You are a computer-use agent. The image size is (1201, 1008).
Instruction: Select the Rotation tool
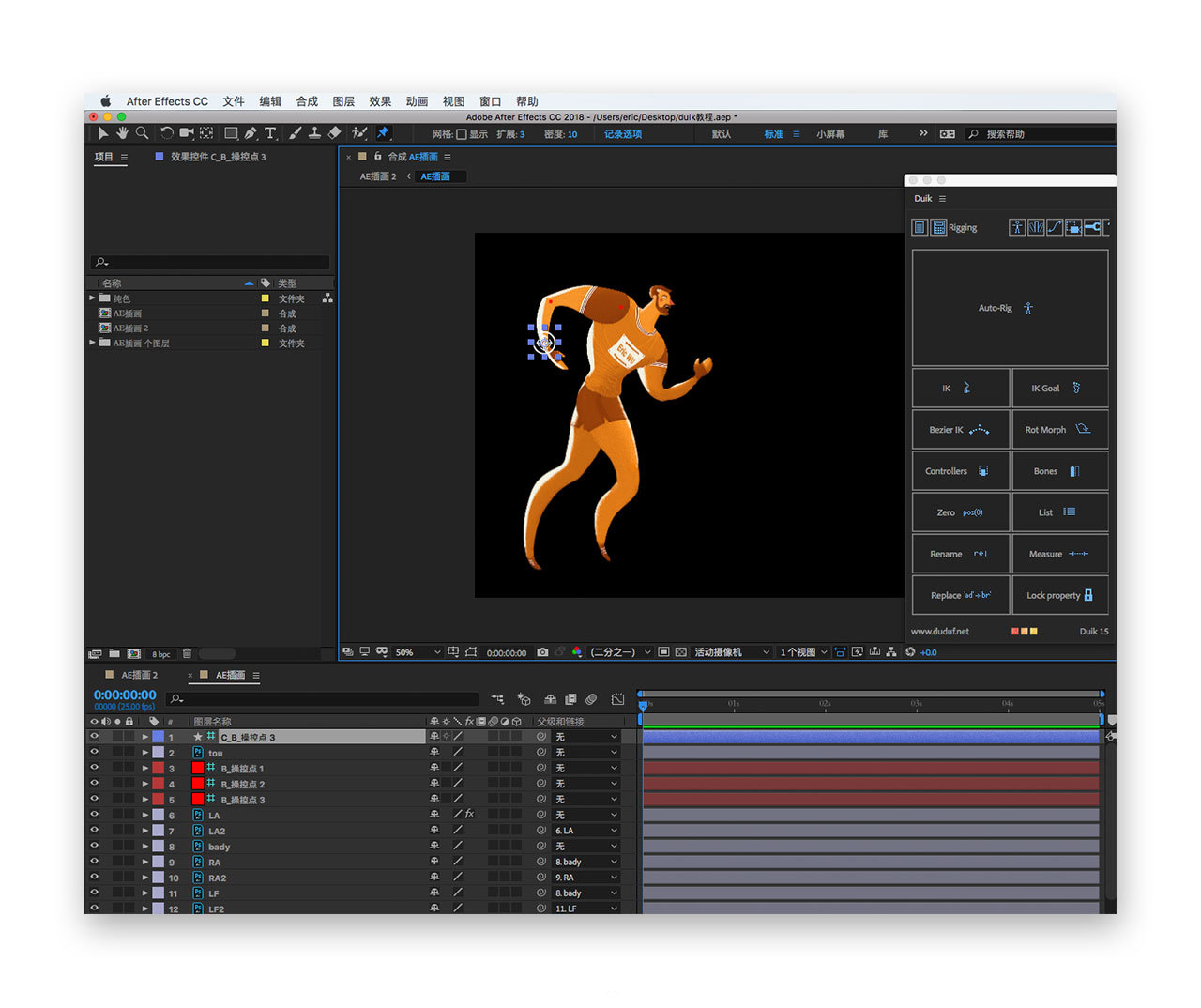point(167,133)
